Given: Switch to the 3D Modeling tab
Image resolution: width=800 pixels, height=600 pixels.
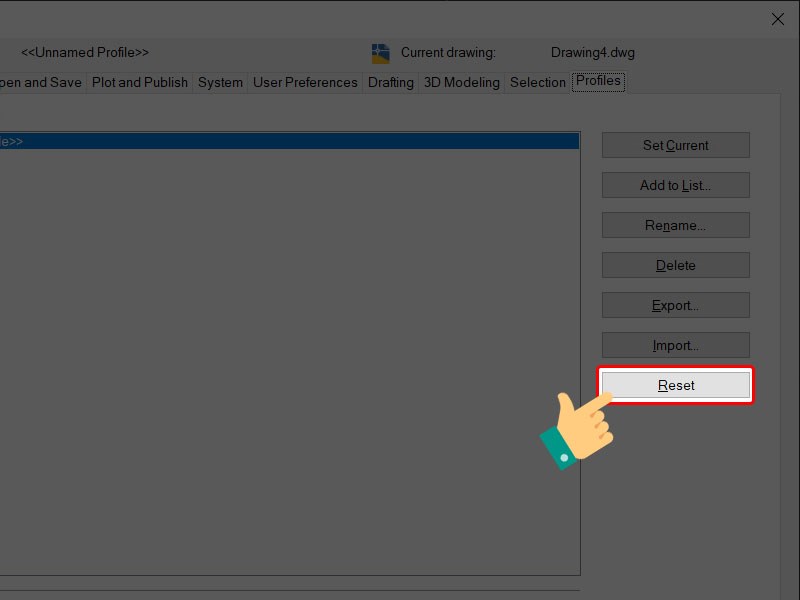Looking at the screenshot, I should tap(462, 82).
